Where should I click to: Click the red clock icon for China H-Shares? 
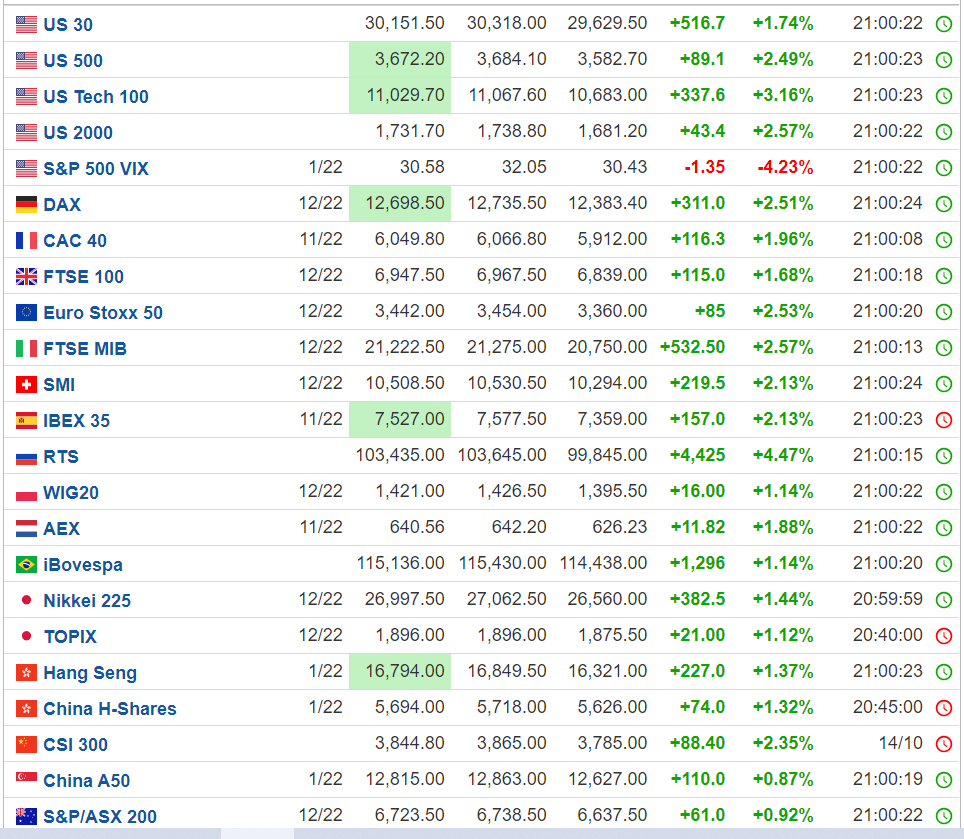point(944,708)
